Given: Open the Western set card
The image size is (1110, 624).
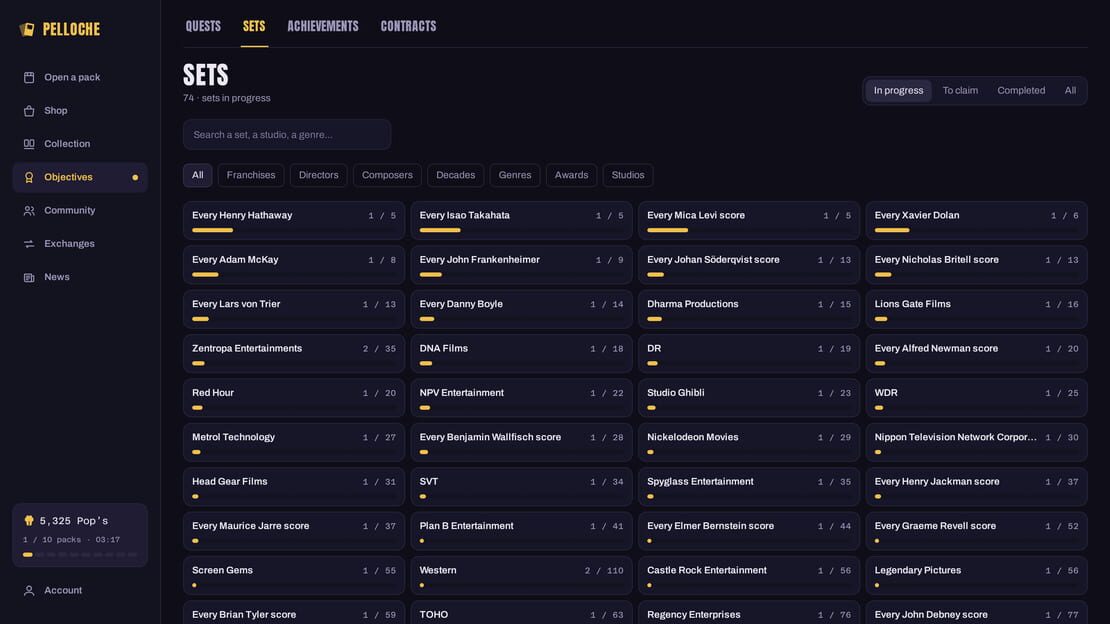Looking at the screenshot, I should click(521, 575).
